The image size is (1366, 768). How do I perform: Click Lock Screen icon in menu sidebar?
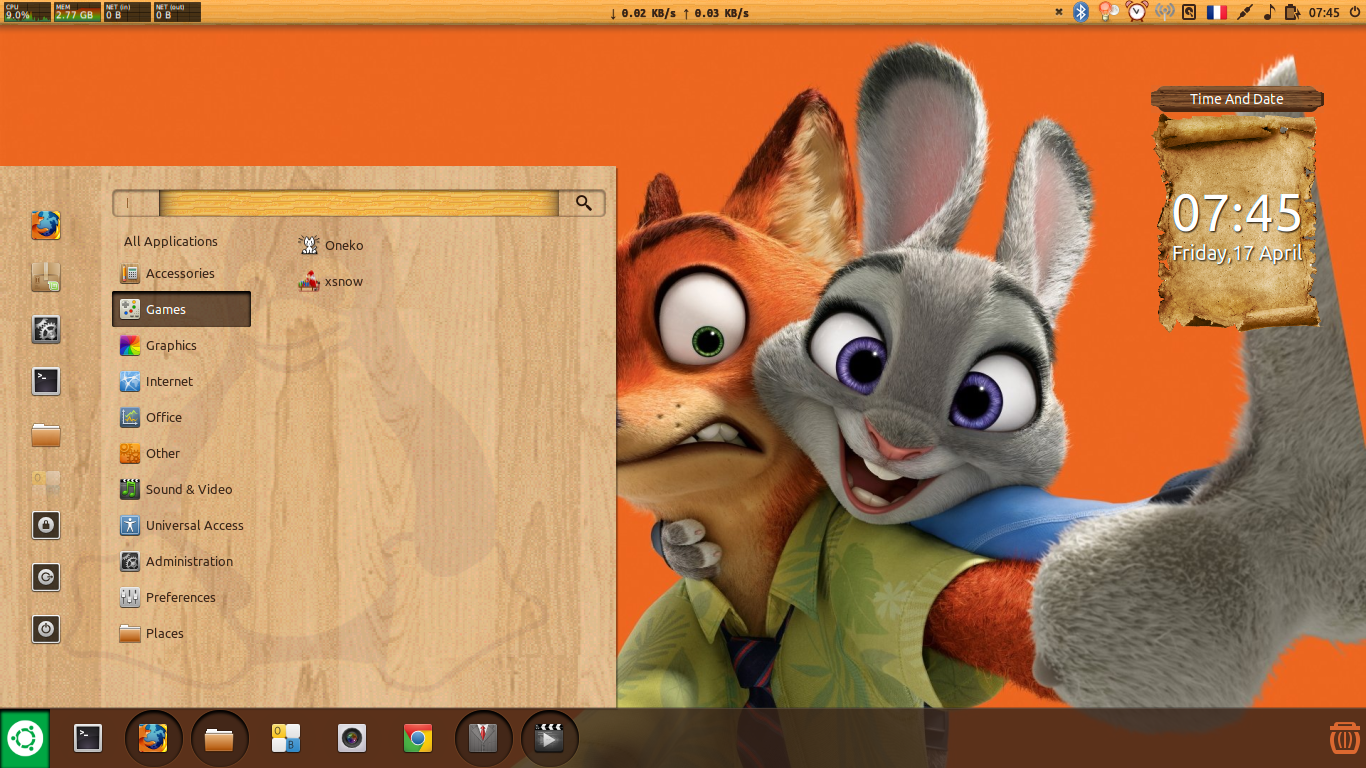coord(46,525)
